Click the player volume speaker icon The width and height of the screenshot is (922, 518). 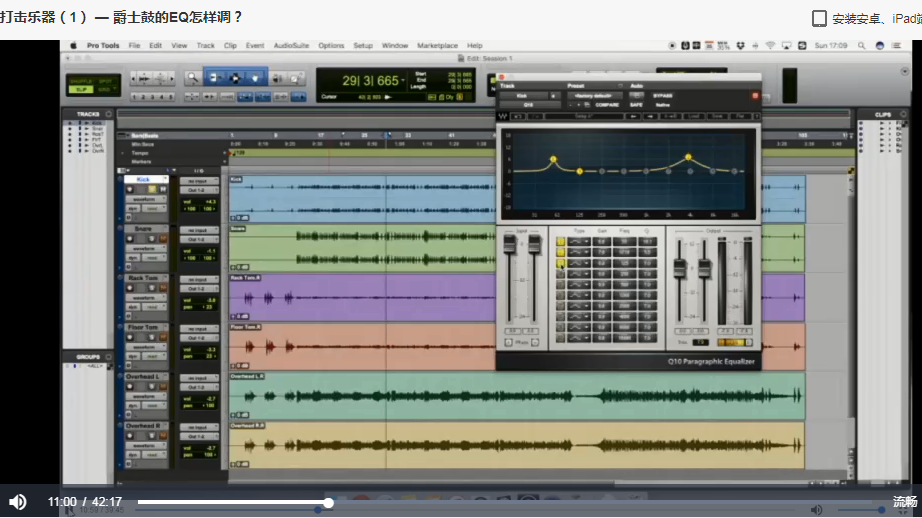click(x=18, y=502)
